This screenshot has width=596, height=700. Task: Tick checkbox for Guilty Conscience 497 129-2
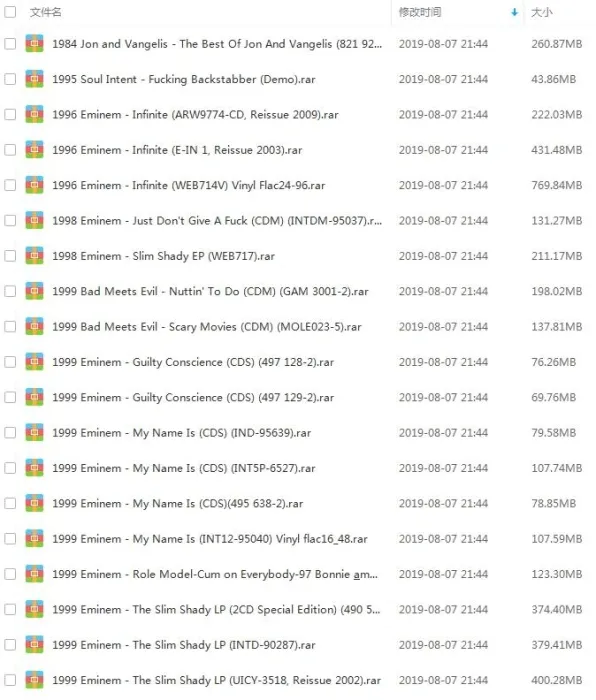[10, 397]
